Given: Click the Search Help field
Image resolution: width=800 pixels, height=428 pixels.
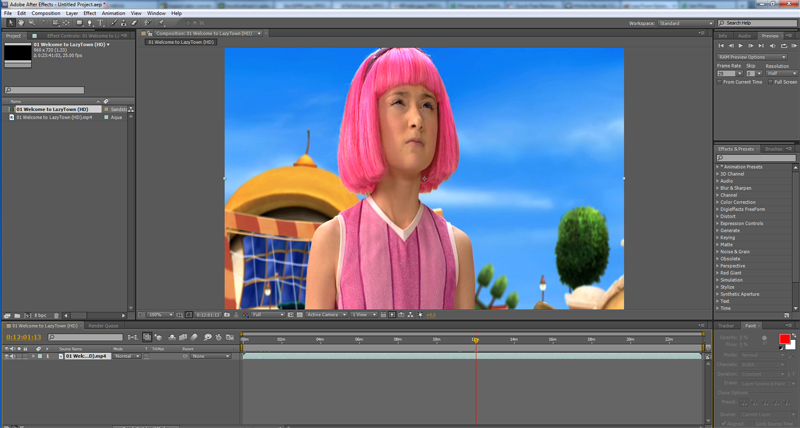Looking at the screenshot, I should (757, 23).
